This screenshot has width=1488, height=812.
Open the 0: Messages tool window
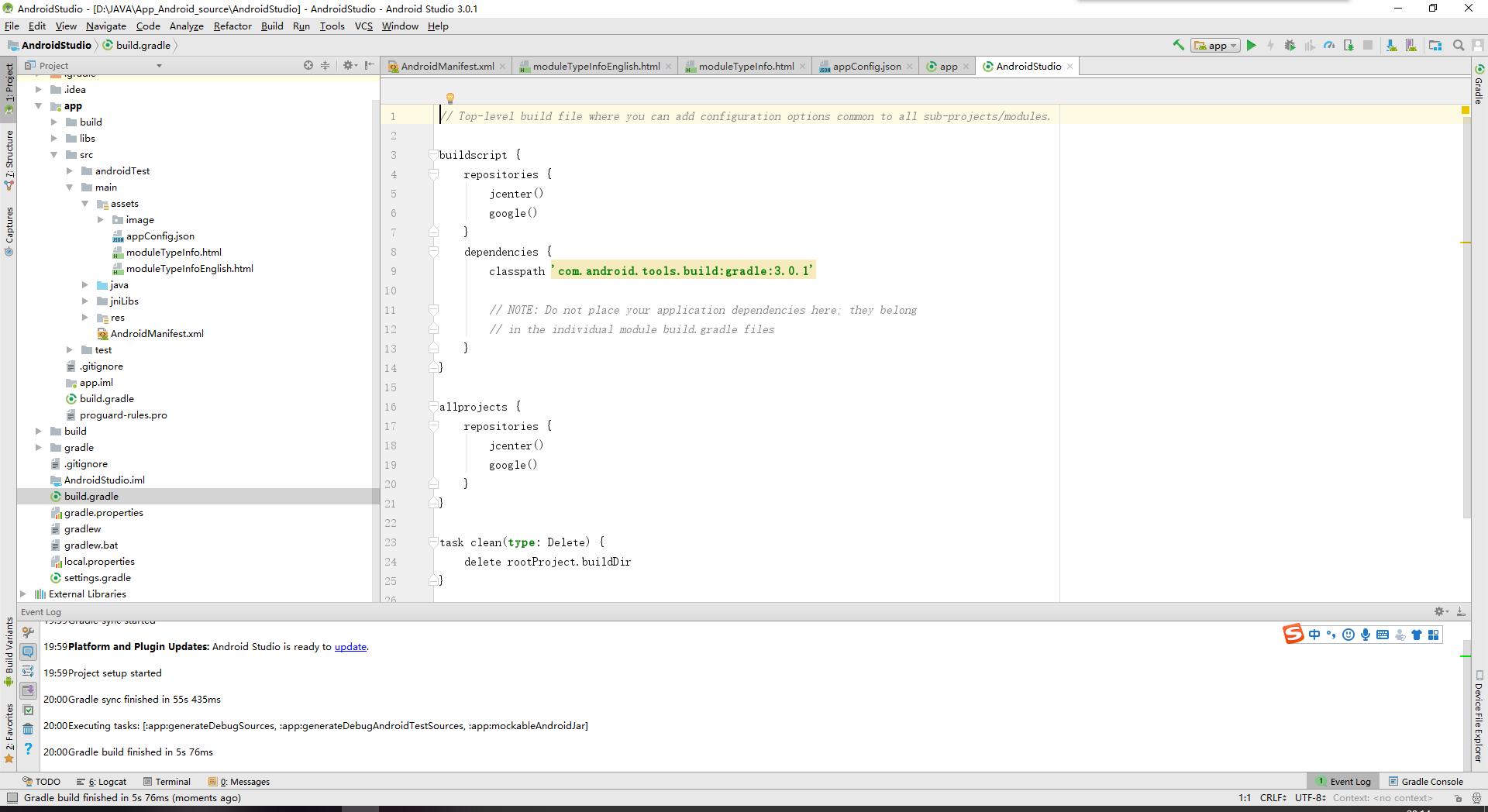(239, 782)
